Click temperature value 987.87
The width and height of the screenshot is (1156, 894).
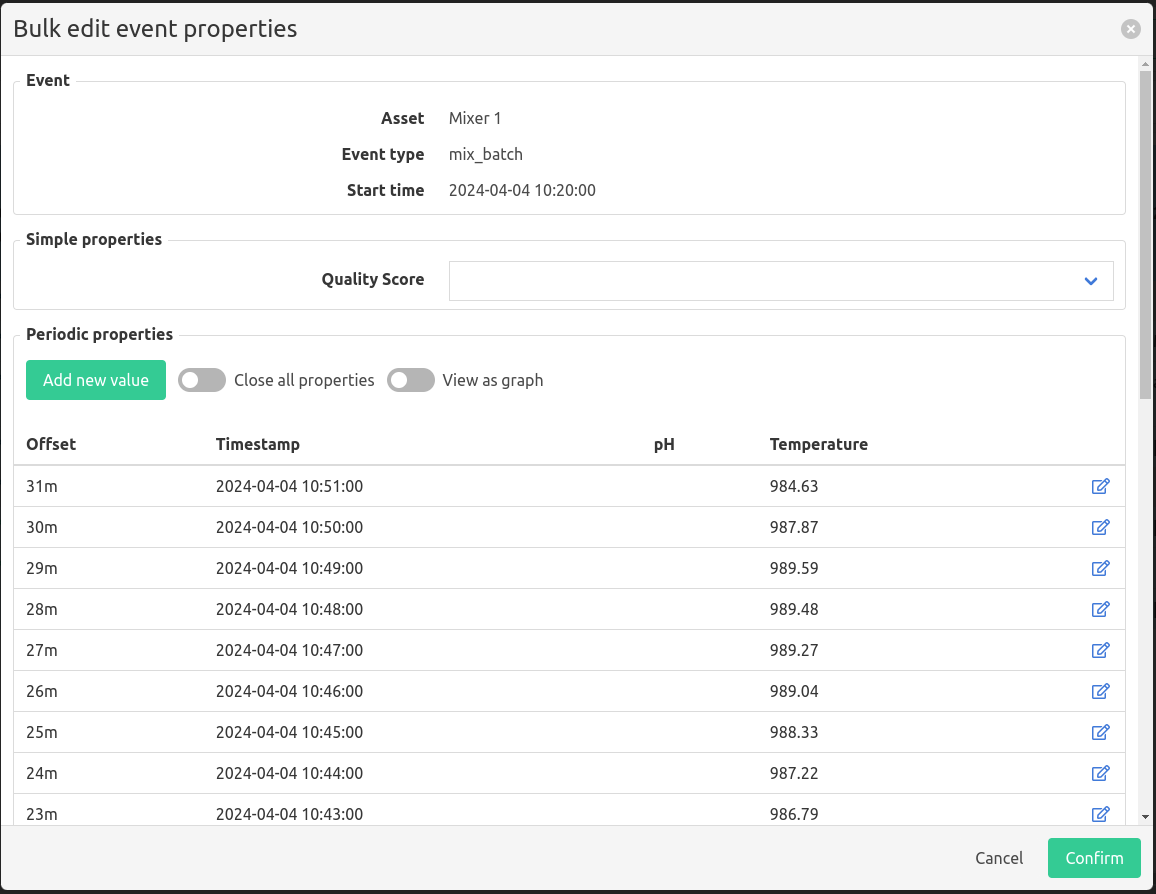pyautogui.click(x=794, y=527)
